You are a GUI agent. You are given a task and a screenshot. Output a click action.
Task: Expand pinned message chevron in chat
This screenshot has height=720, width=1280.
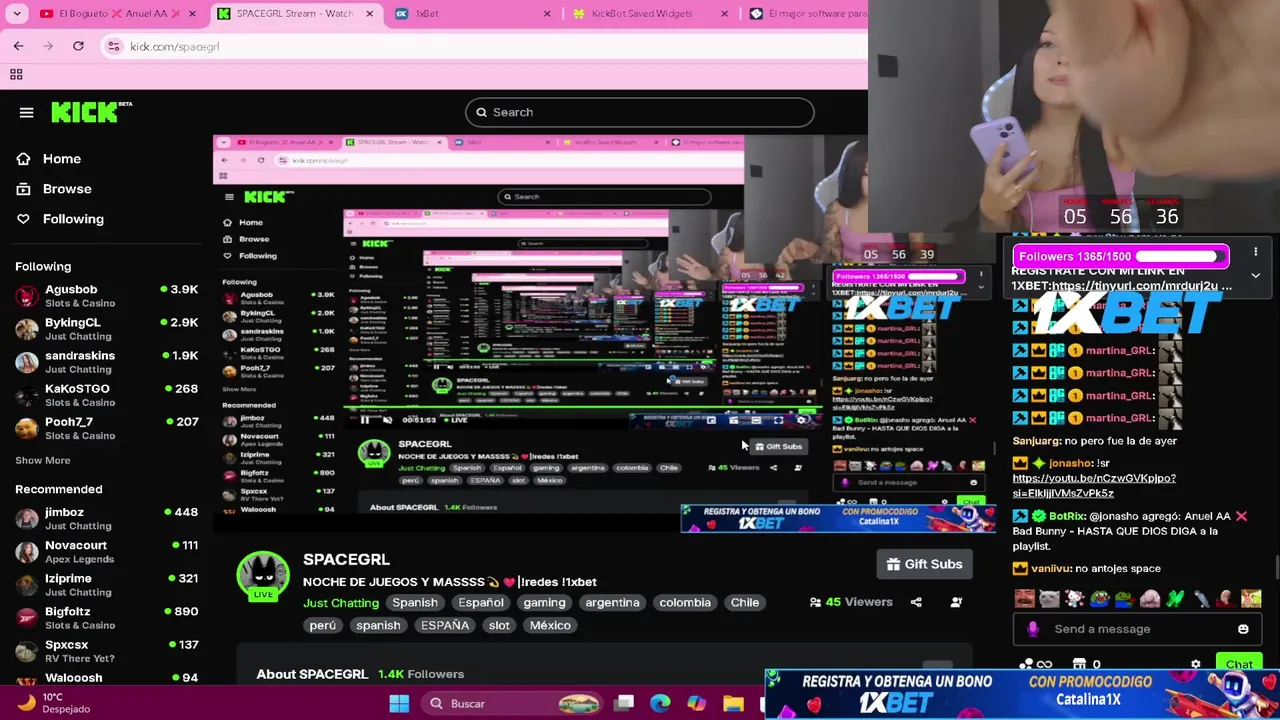(1256, 276)
